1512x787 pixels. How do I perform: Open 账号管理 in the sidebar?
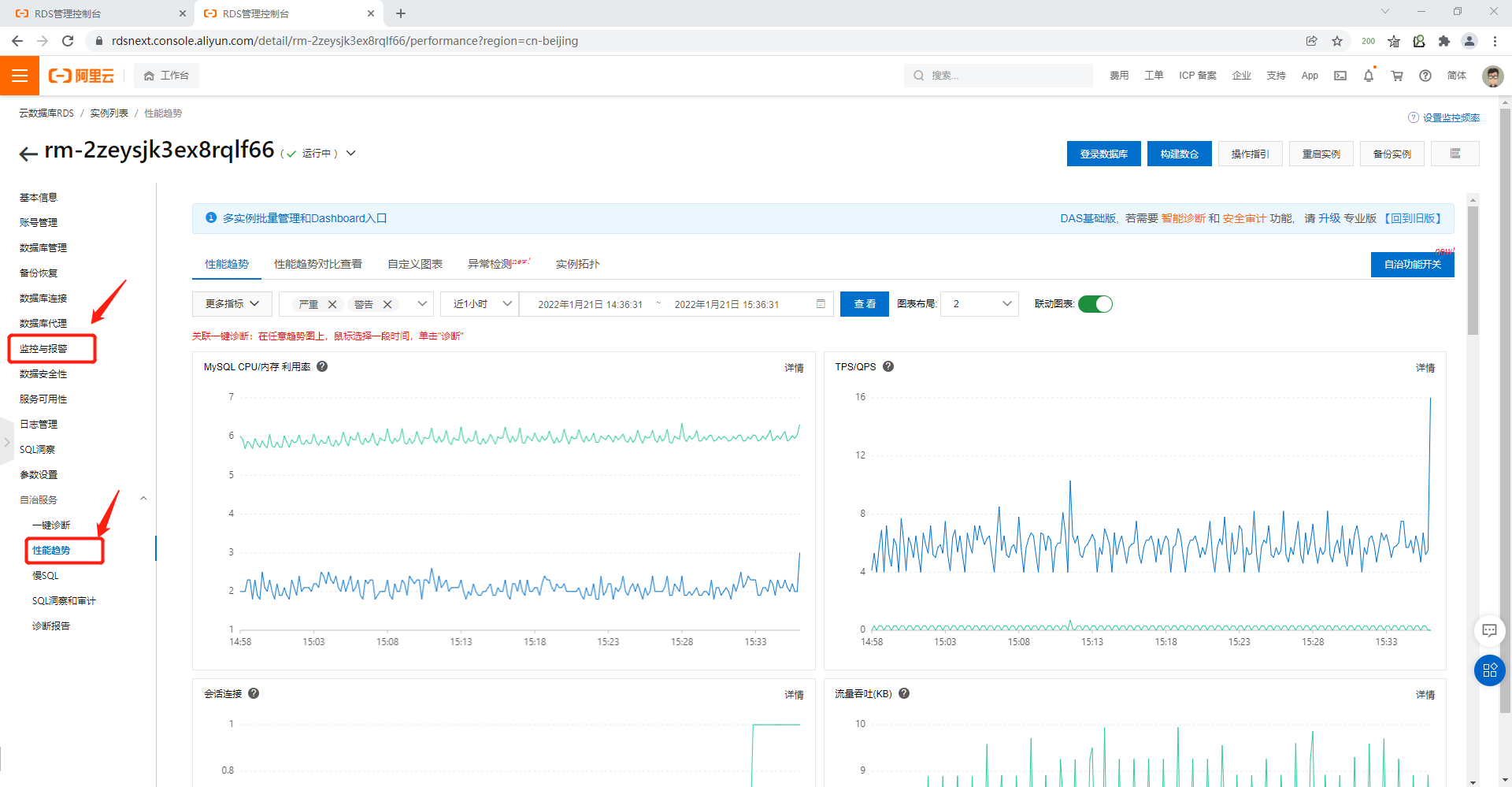coord(39,223)
